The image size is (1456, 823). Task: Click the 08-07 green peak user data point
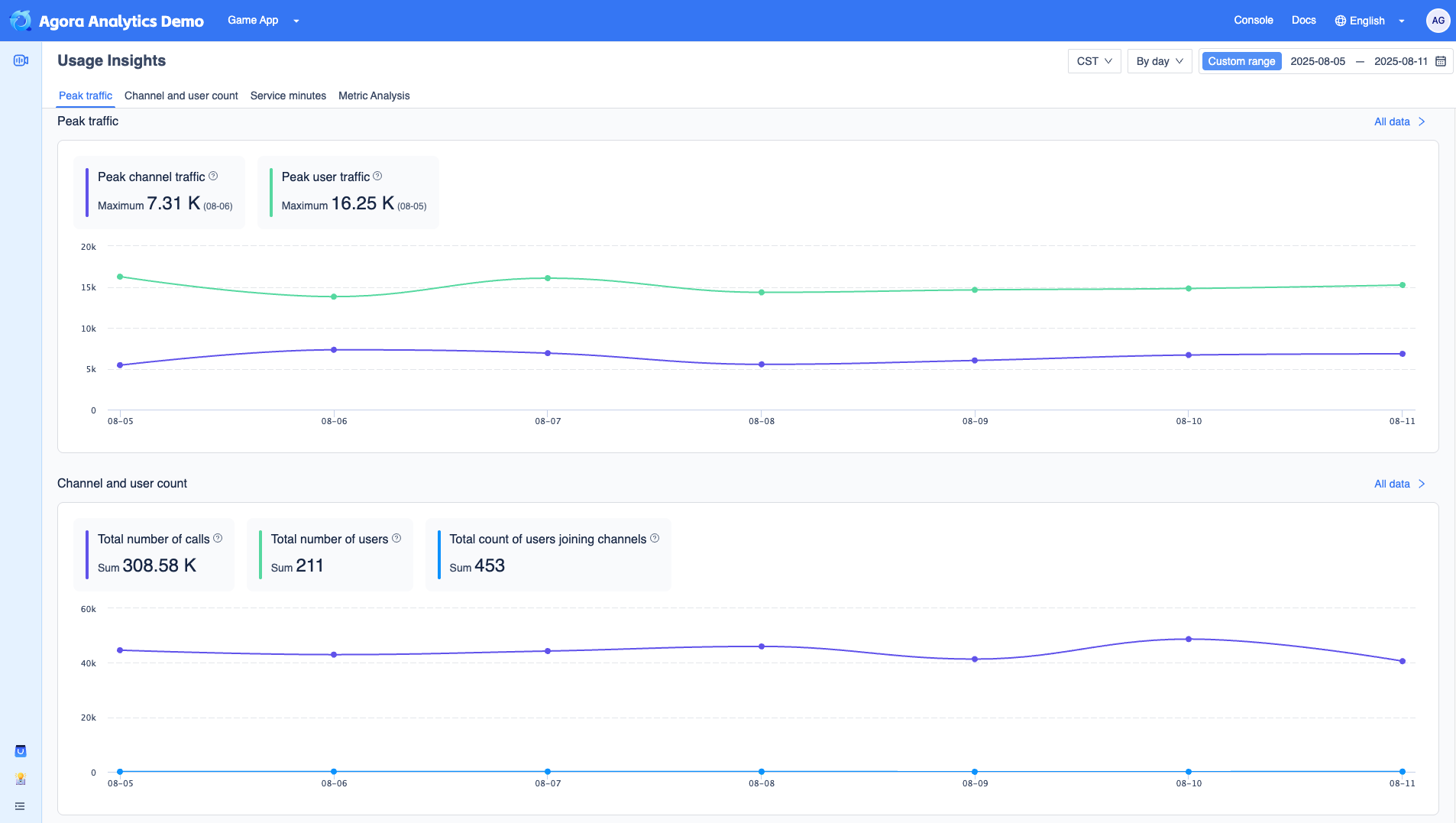point(548,278)
